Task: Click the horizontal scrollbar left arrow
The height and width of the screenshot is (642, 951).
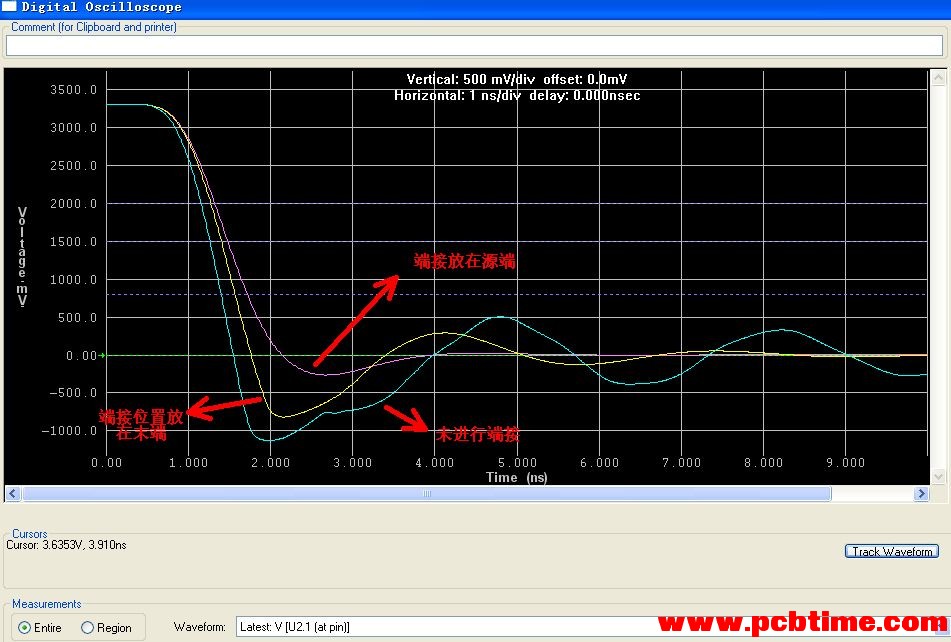Action: point(13,493)
